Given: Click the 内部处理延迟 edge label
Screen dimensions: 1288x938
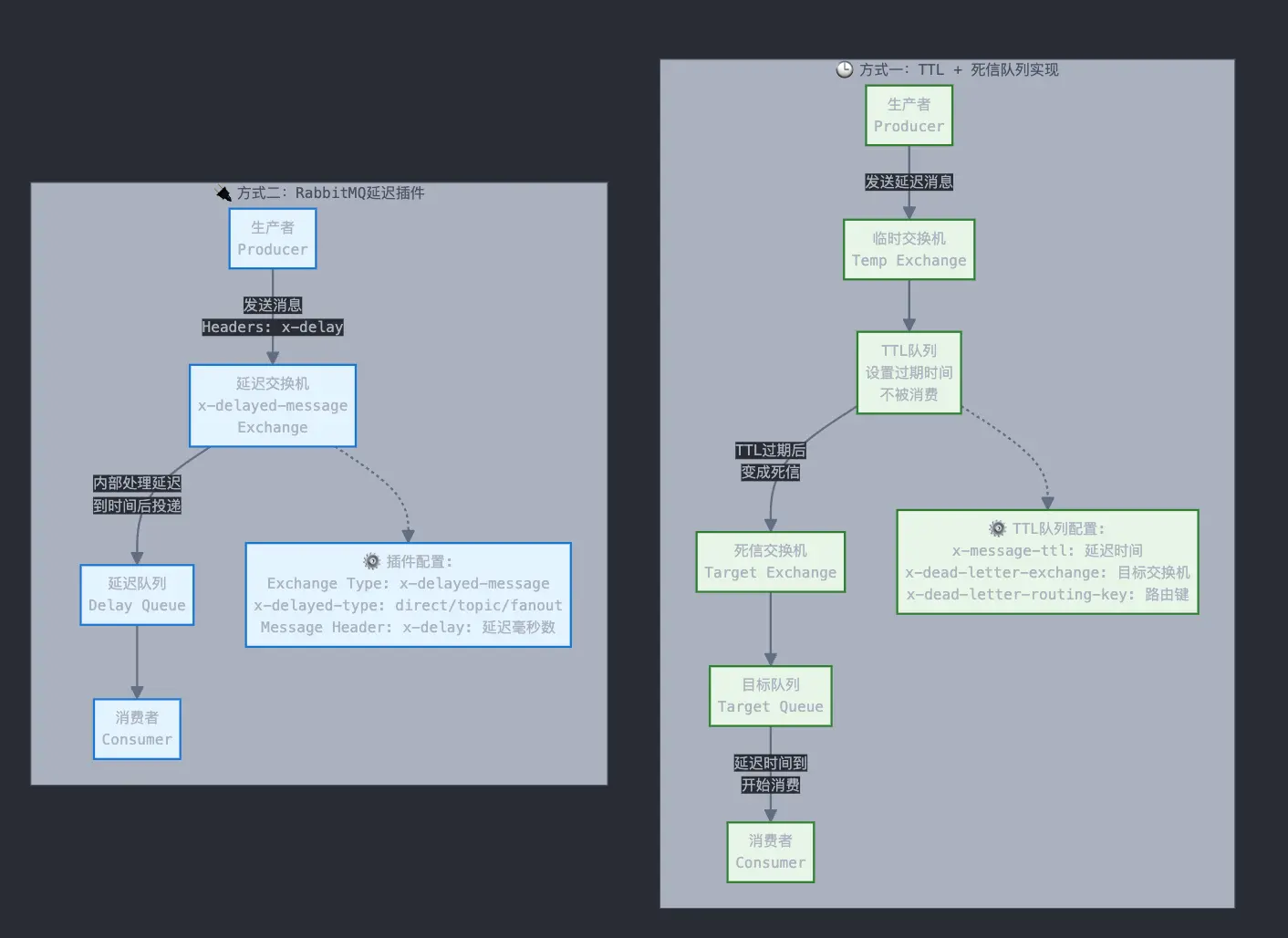Looking at the screenshot, I should click(137, 483).
